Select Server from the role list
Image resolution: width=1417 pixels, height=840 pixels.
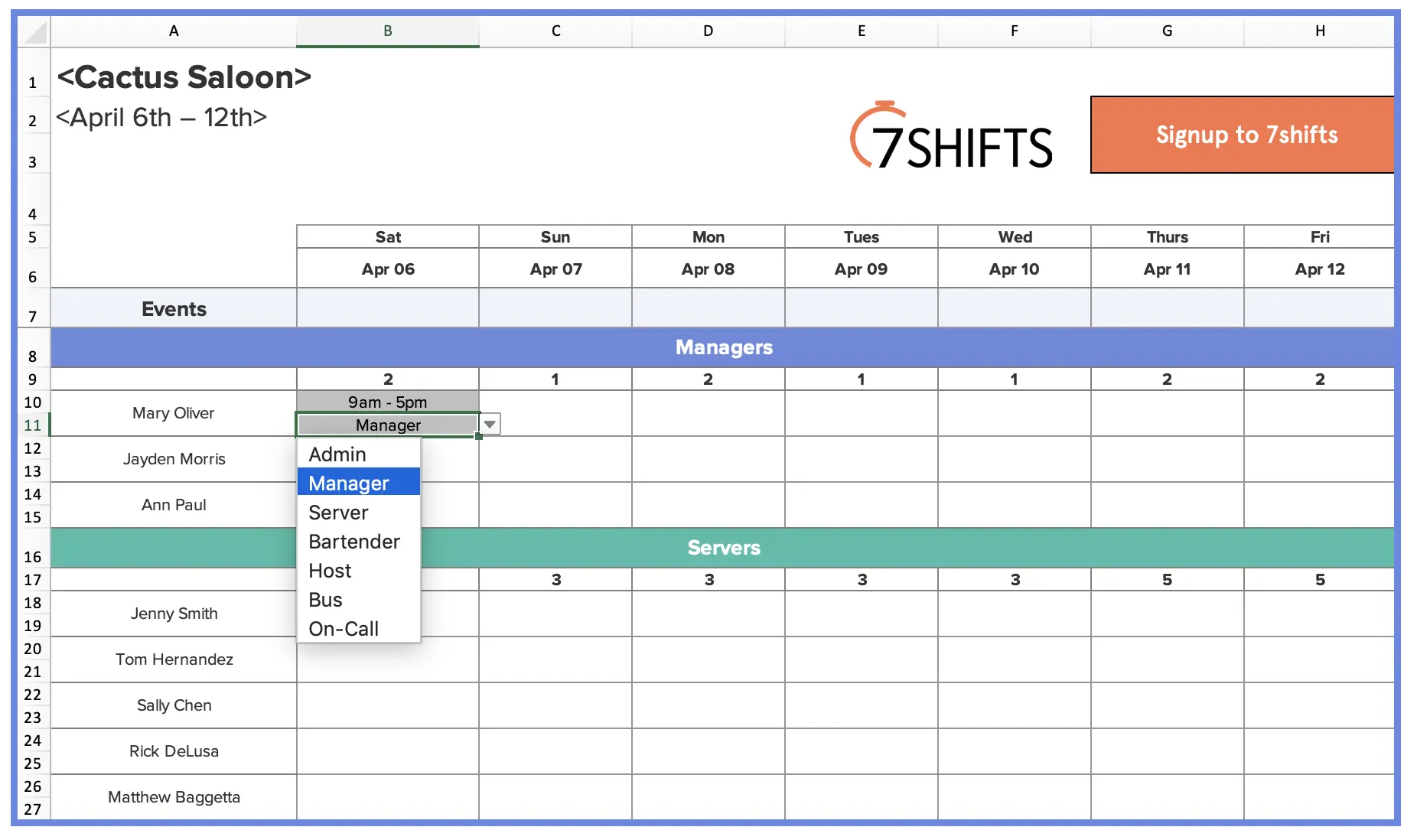tap(337, 513)
